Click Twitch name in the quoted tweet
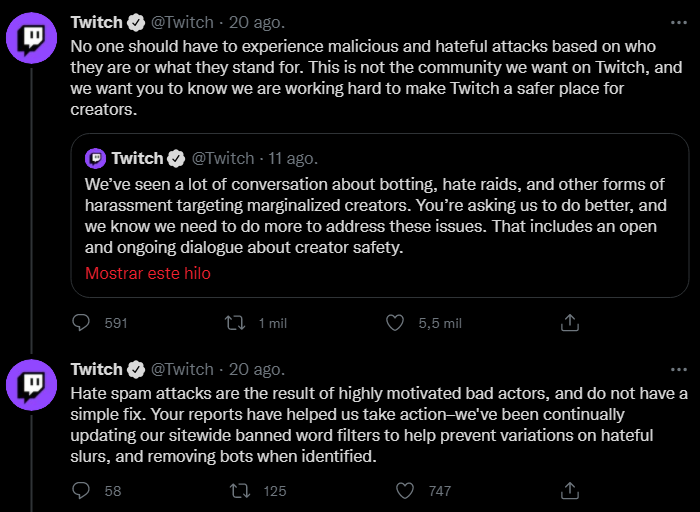 [137, 158]
